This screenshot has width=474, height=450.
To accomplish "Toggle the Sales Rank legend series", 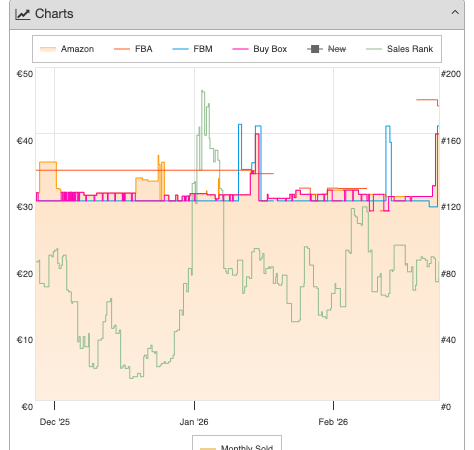I will click(x=399, y=49).
